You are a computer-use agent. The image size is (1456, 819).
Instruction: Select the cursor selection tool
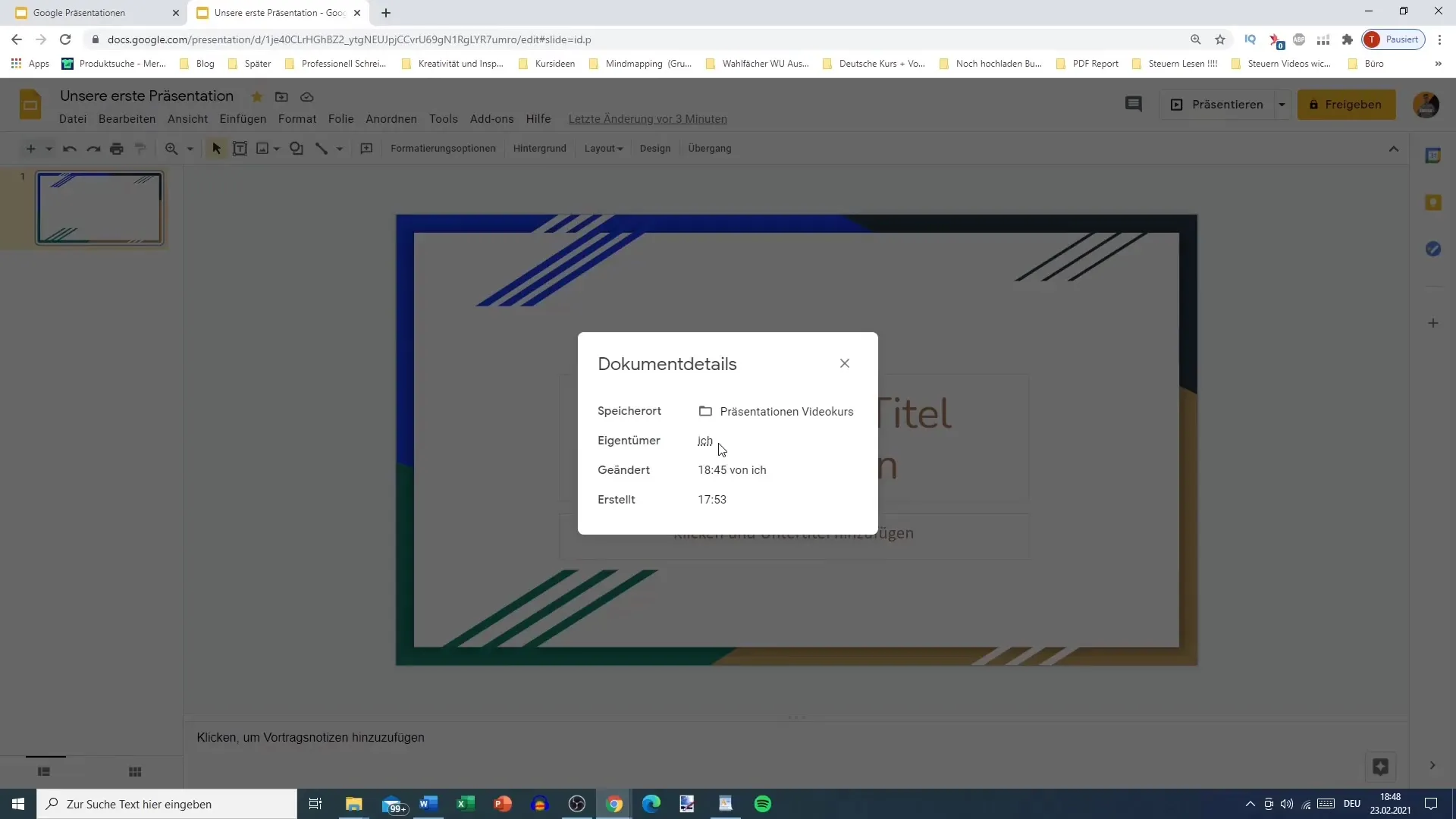216,149
